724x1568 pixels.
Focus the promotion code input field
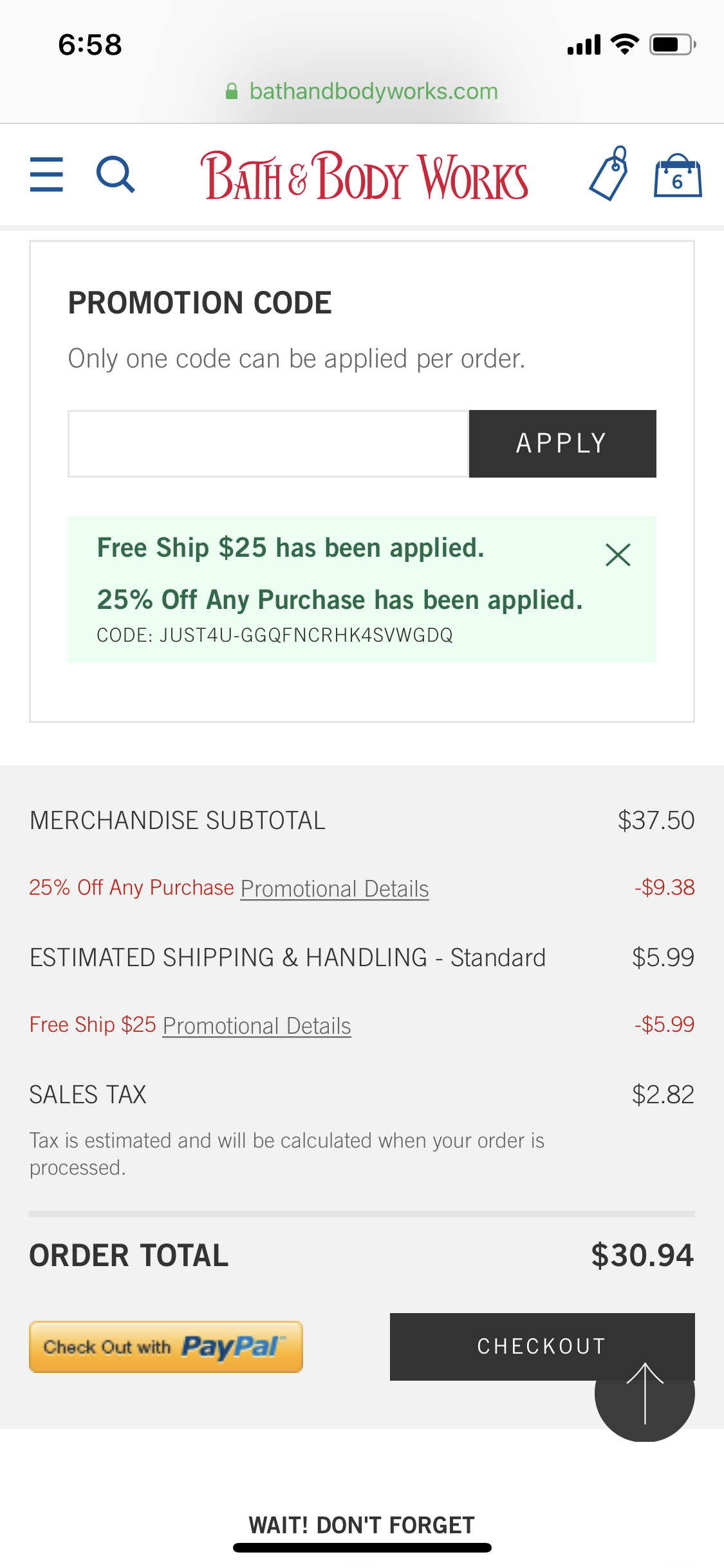[268, 443]
